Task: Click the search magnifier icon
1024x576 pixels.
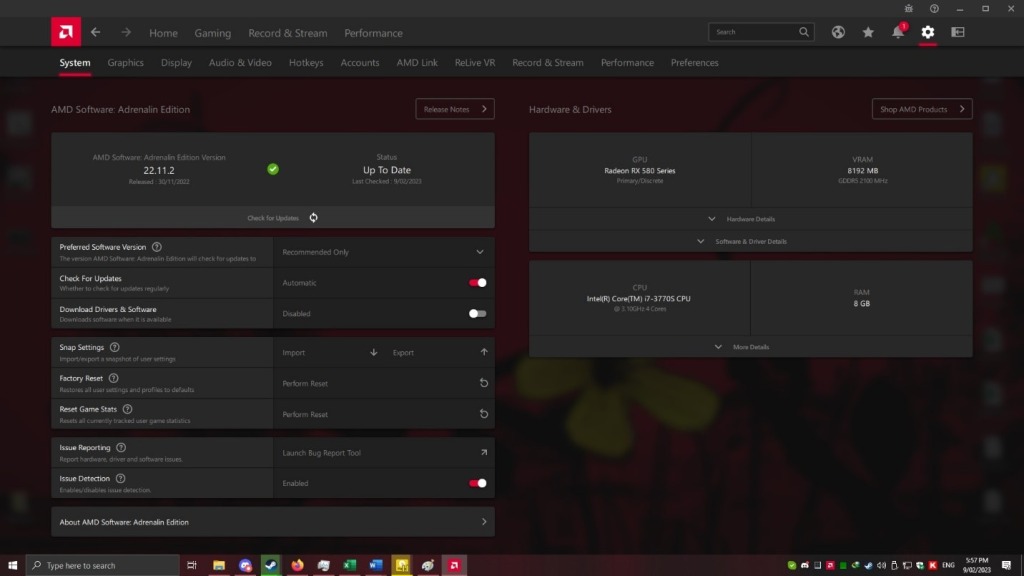Action: [x=804, y=32]
